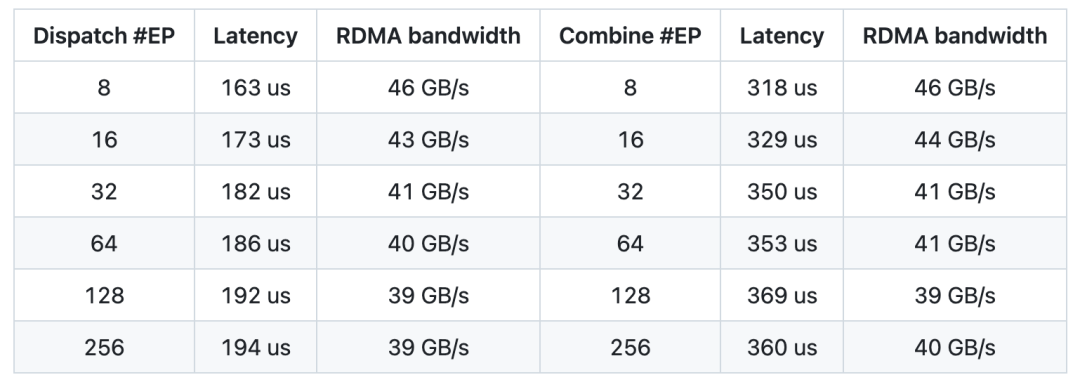Click the 163 us latency cell
Image resolution: width=1080 pixels, height=389 pixels.
(256, 87)
